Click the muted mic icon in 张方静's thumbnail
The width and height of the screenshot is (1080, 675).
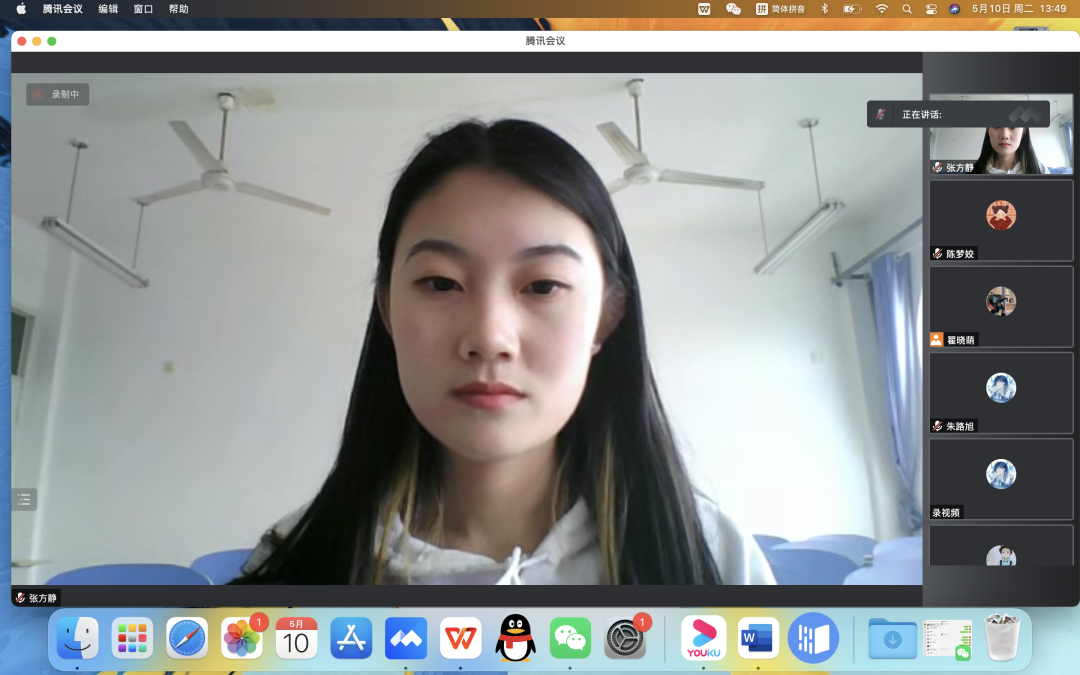[x=937, y=167]
